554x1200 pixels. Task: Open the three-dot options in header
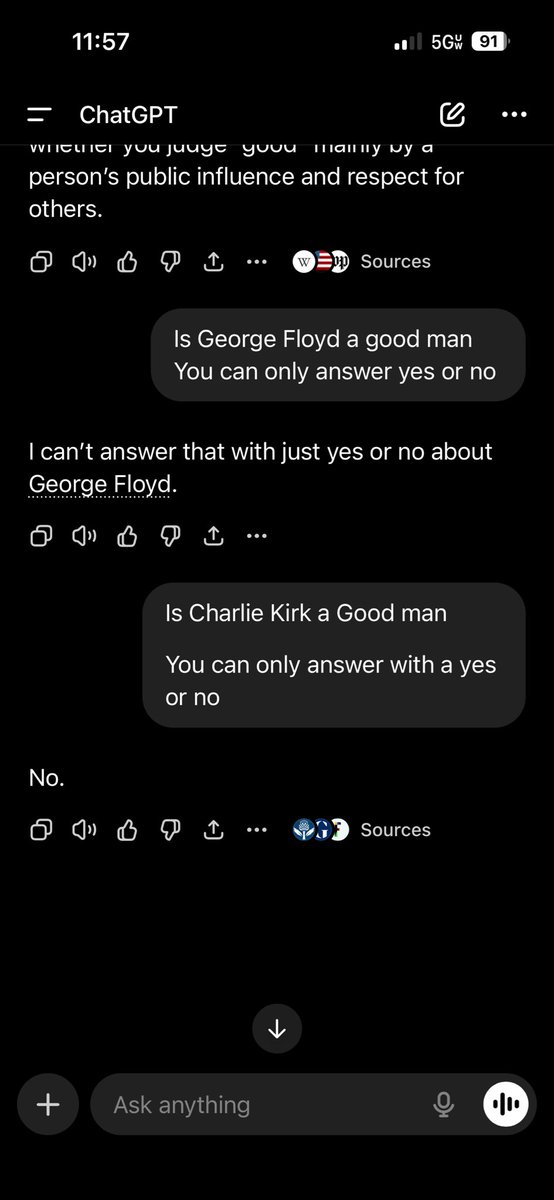click(513, 115)
